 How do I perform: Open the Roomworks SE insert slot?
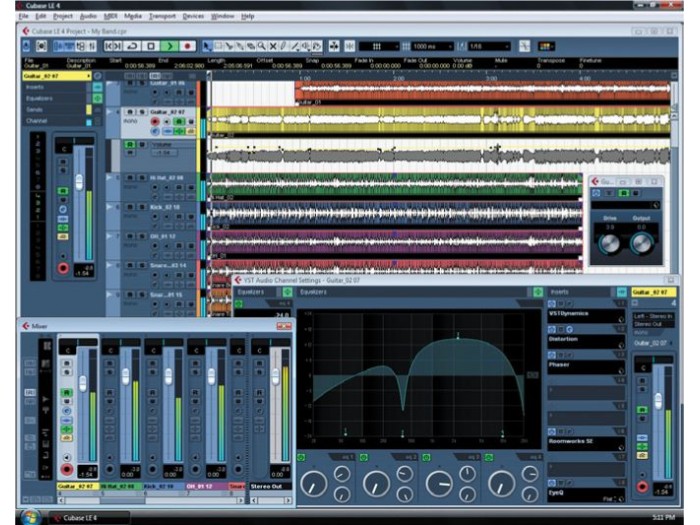click(586, 443)
